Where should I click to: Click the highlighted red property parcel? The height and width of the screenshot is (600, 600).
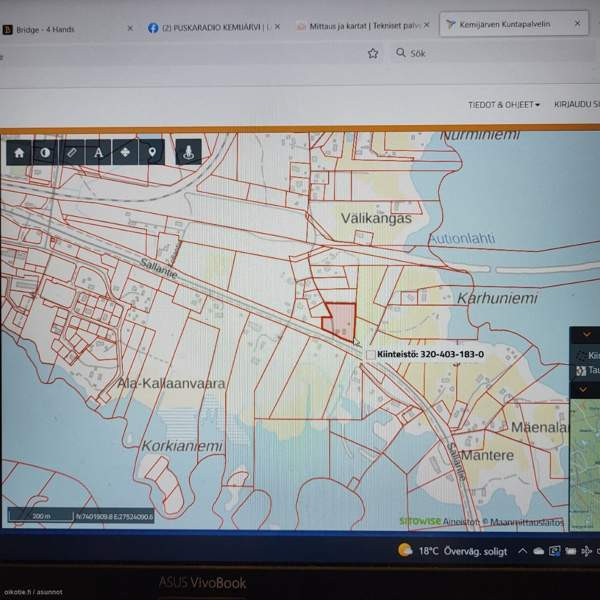(x=340, y=320)
